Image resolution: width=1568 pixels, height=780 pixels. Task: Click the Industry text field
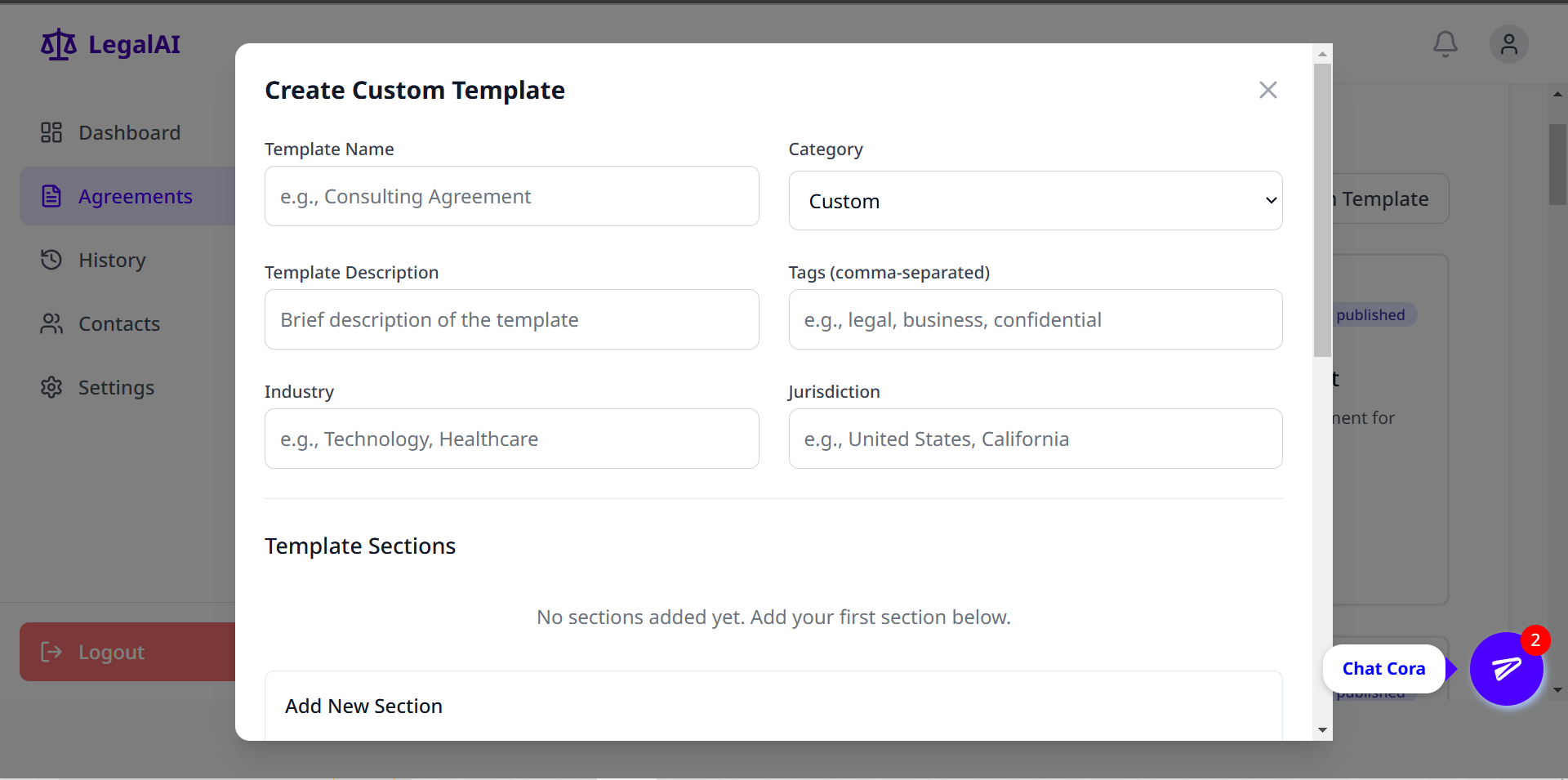click(511, 439)
